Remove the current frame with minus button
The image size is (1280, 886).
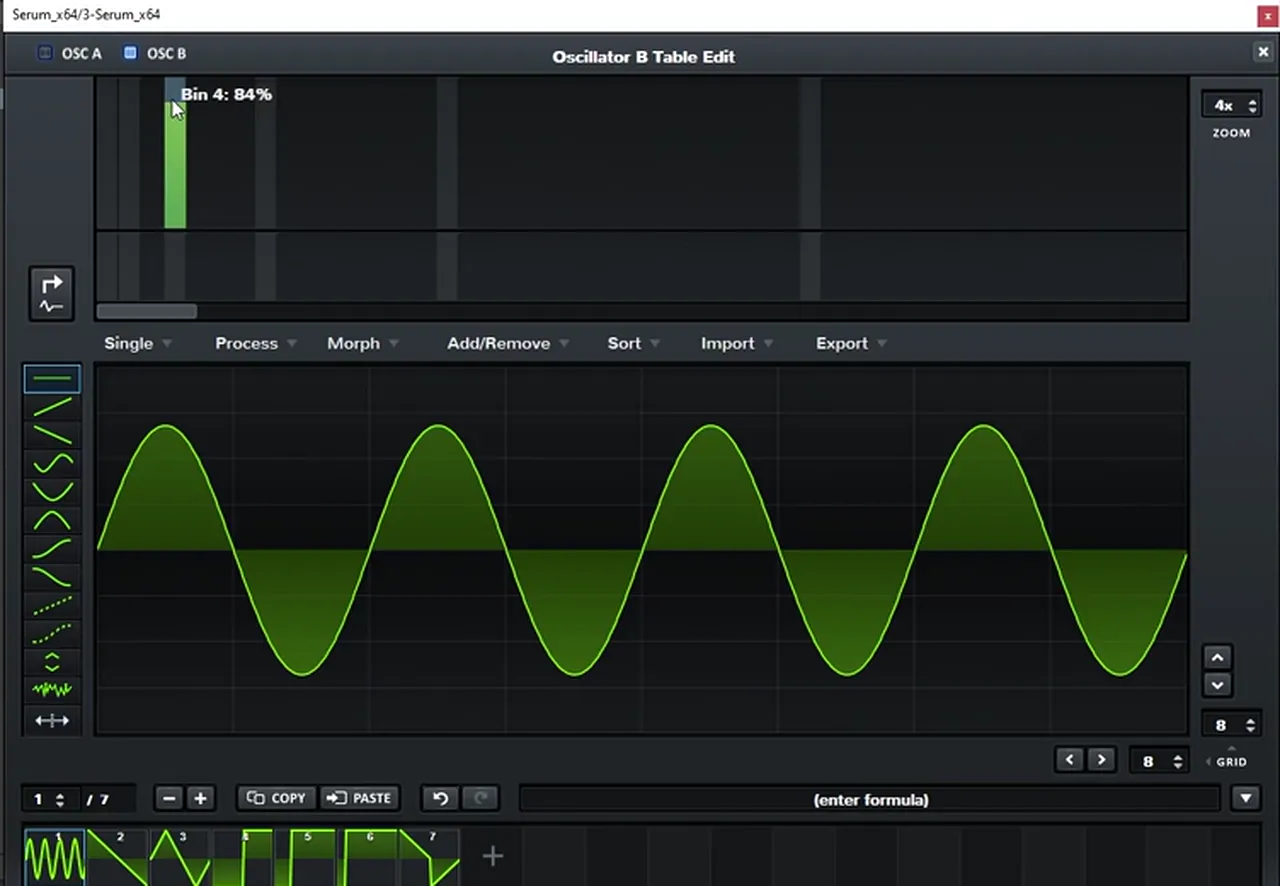click(x=169, y=798)
